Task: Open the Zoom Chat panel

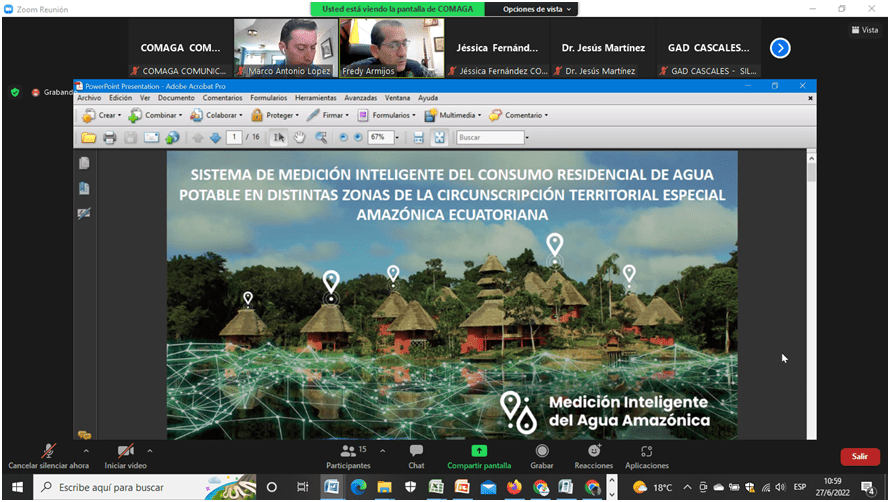Action: pyautogui.click(x=416, y=452)
